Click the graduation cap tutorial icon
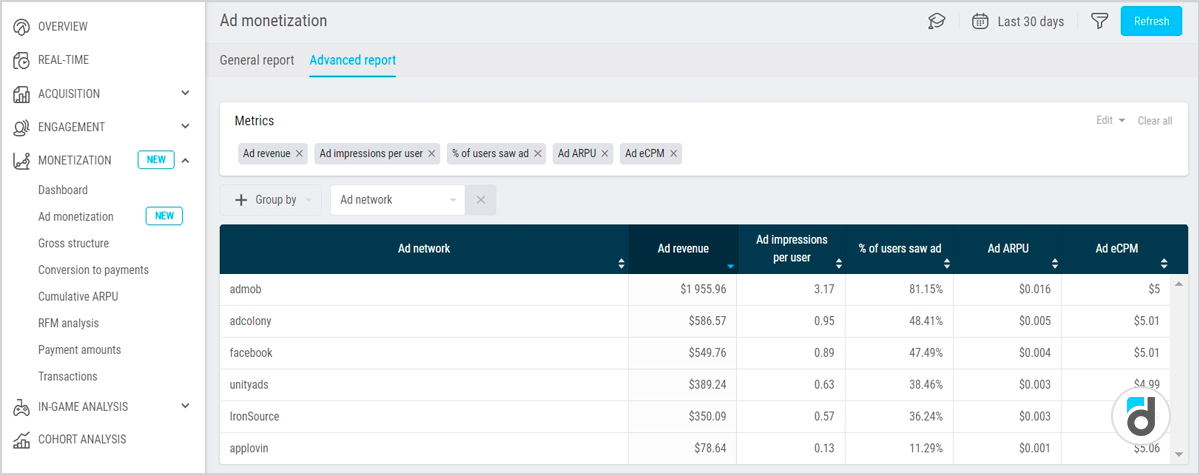 coord(937,21)
